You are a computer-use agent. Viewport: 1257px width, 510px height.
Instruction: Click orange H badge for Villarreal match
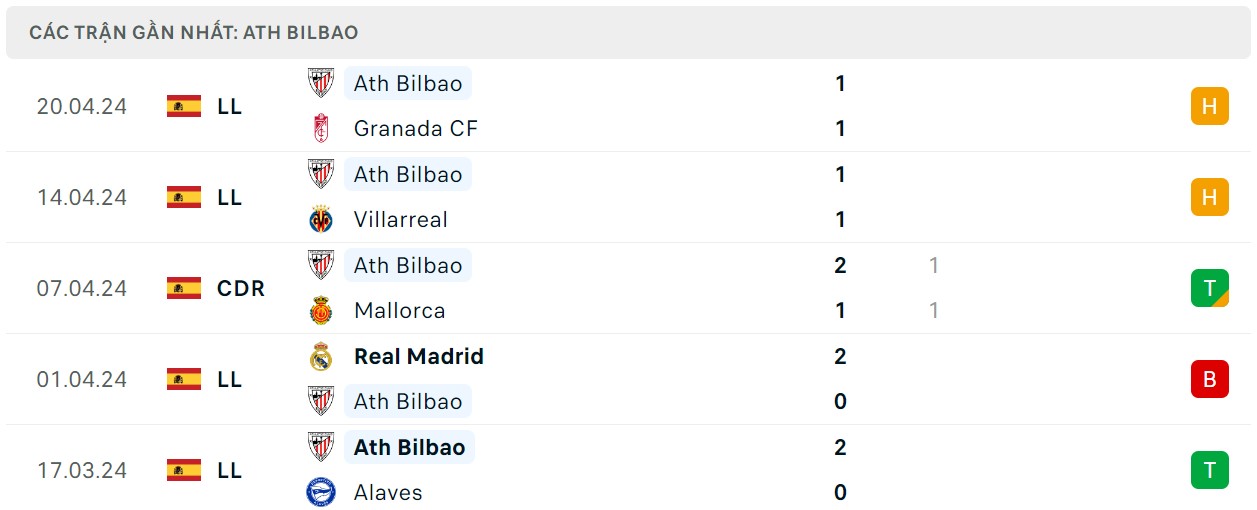pyautogui.click(x=1209, y=197)
